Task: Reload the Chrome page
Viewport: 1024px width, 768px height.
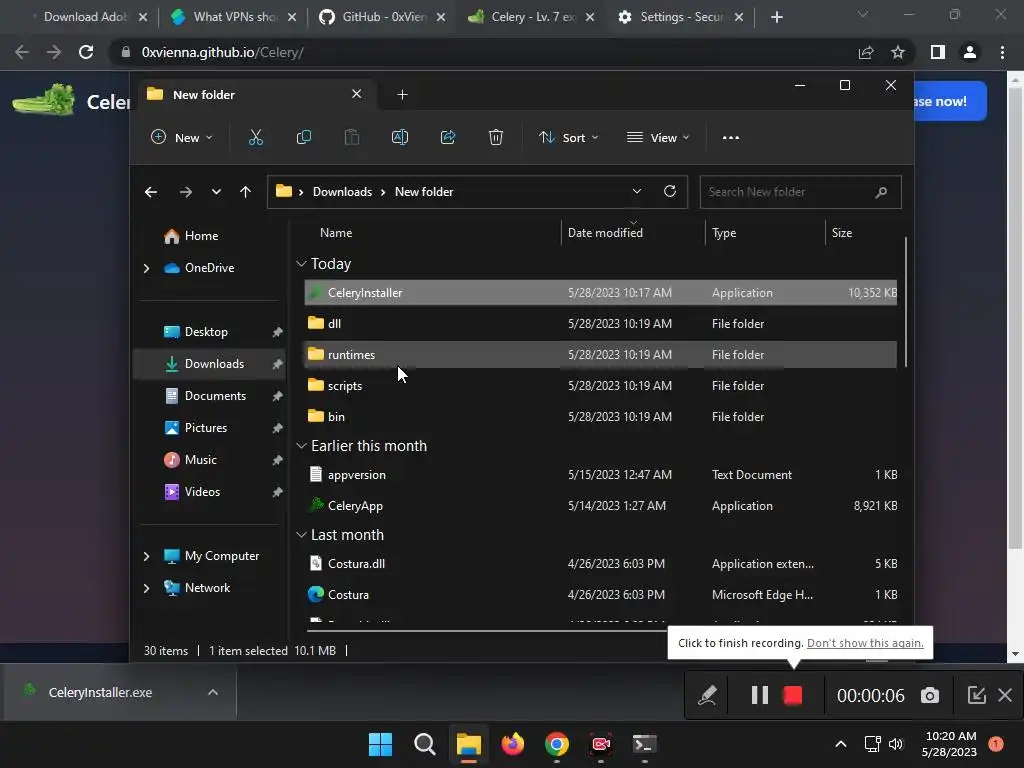Action: click(x=86, y=52)
